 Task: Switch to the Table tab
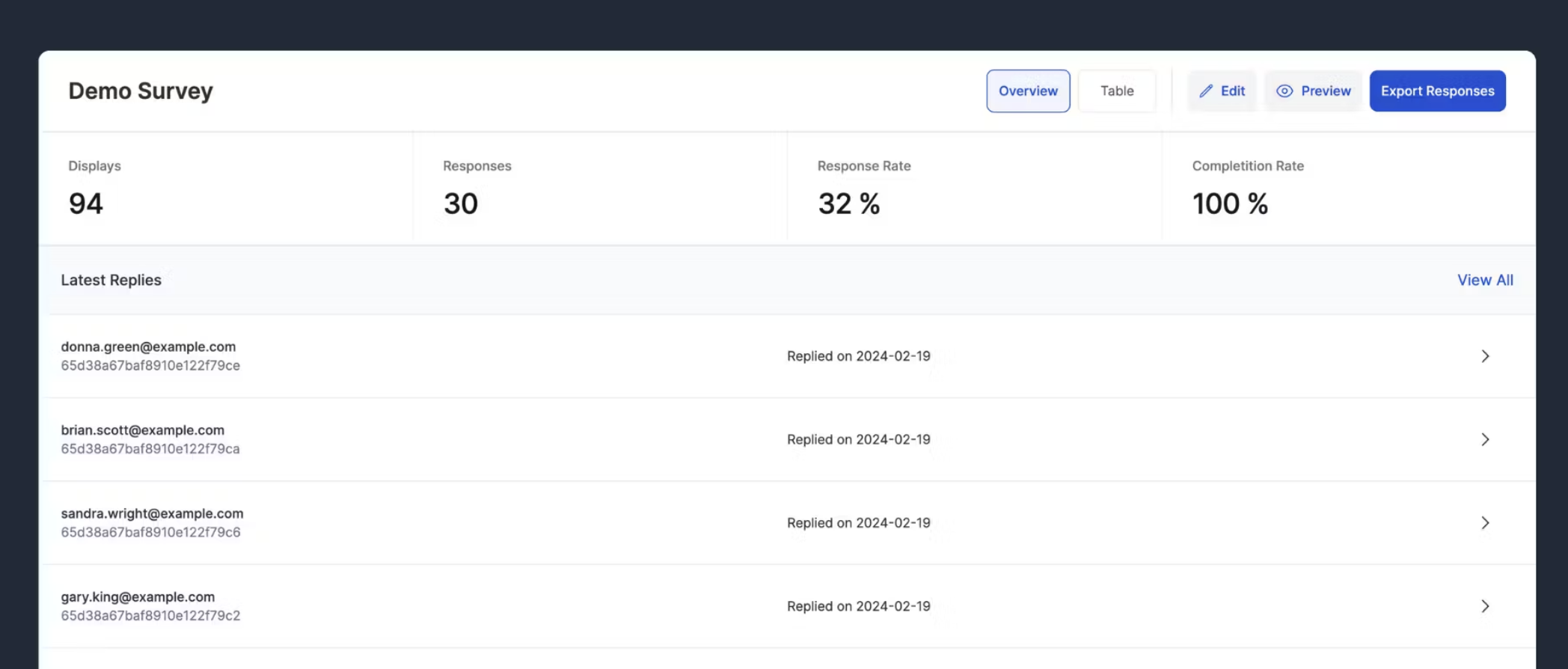[x=1117, y=91]
